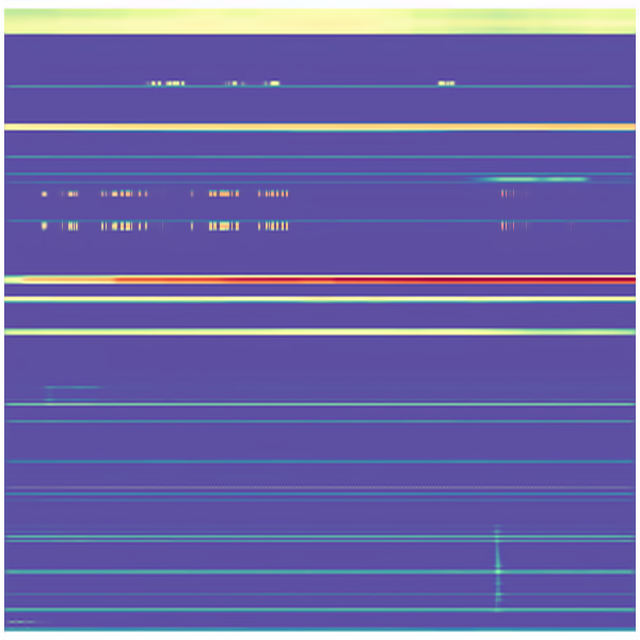Select the isolated first dot in lower dotted row

coord(44,226)
